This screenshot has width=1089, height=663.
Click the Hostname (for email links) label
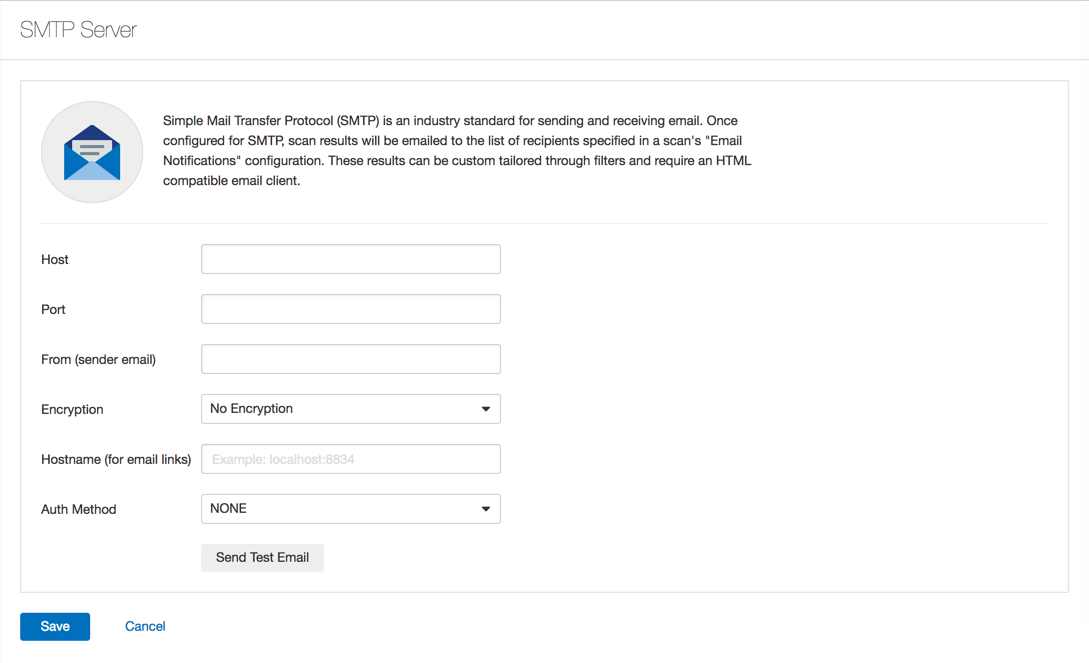116,460
